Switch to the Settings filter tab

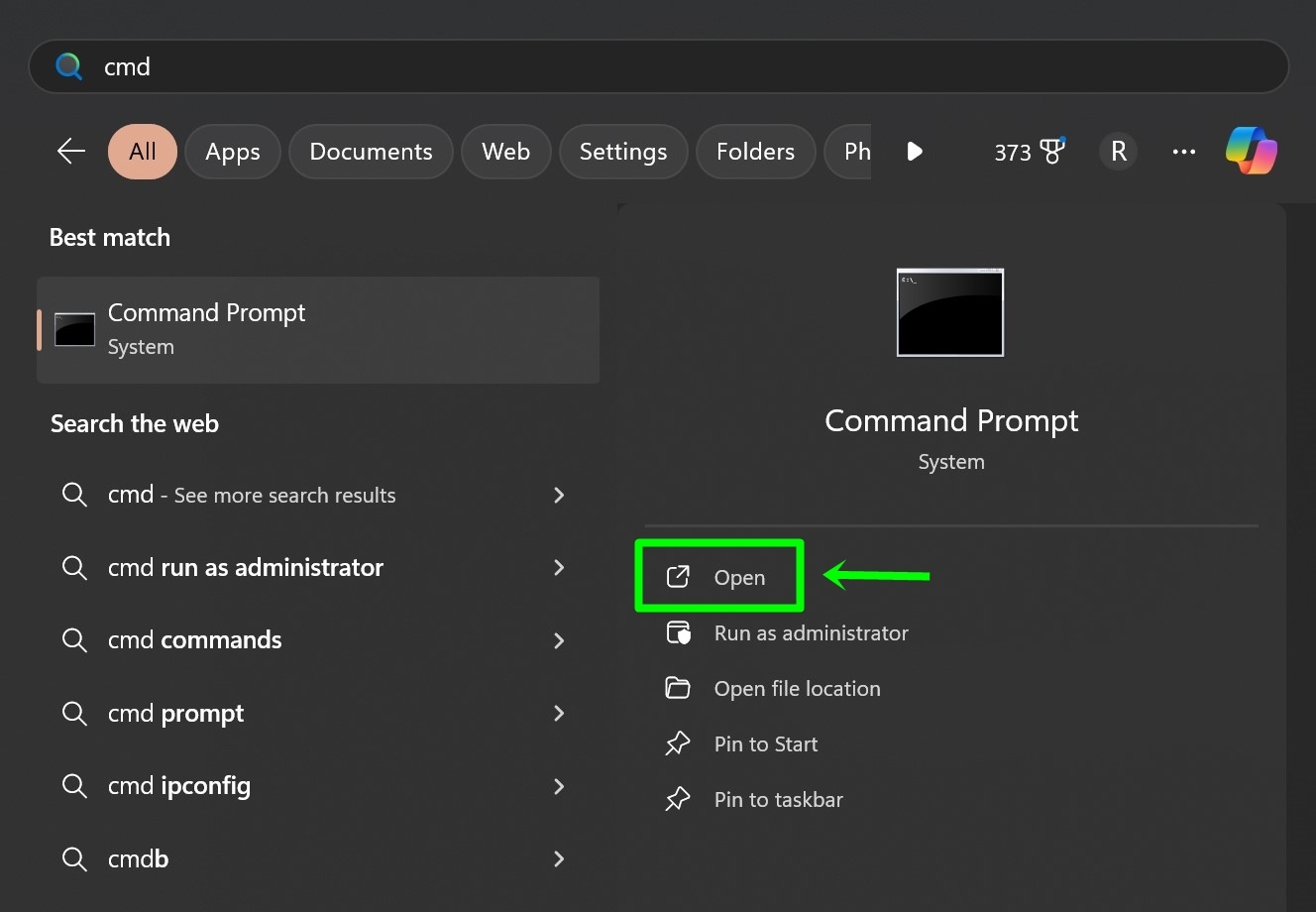(x=623, y=152)
